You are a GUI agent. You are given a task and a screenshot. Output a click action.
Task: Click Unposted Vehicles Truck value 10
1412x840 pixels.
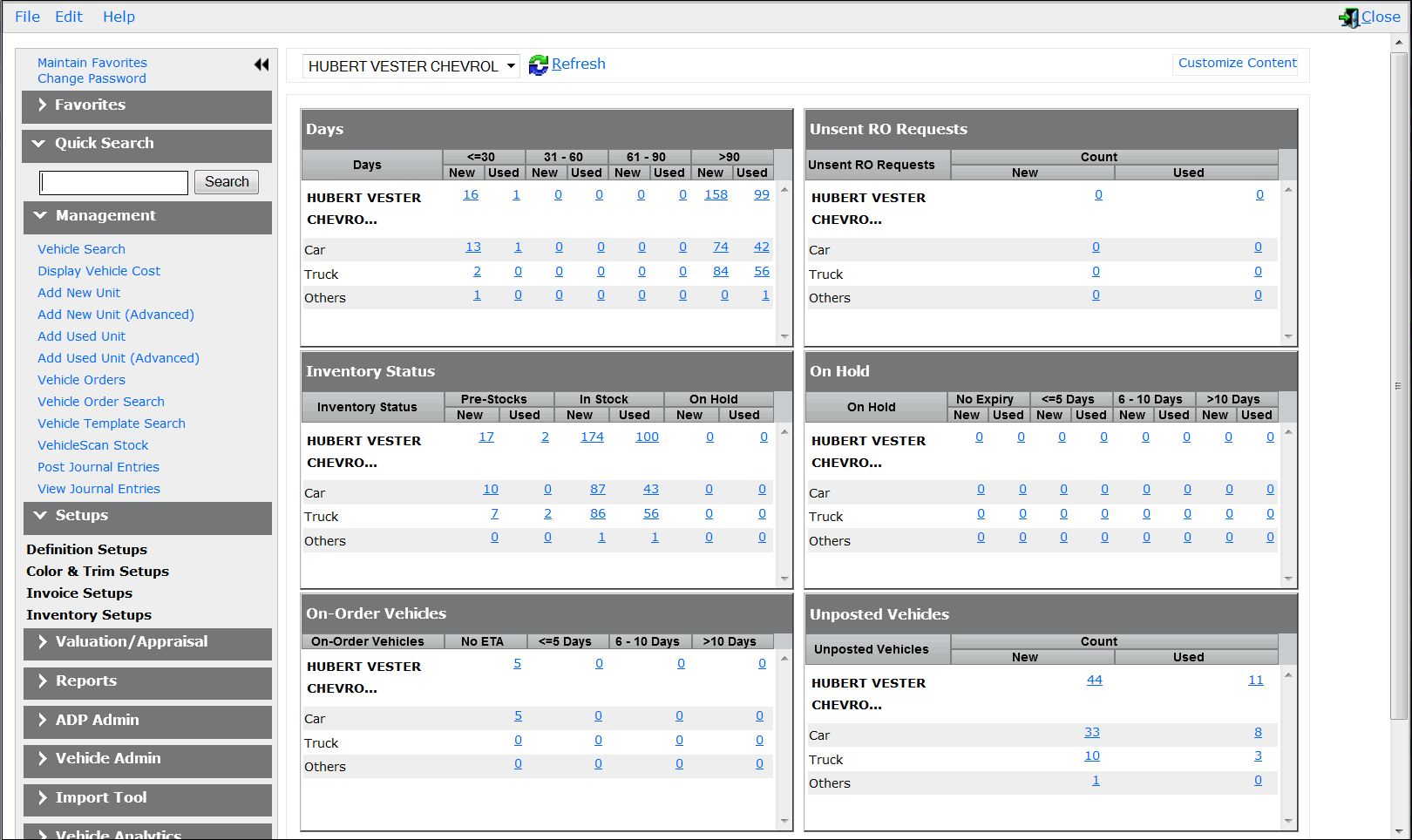click(1092, 755)
